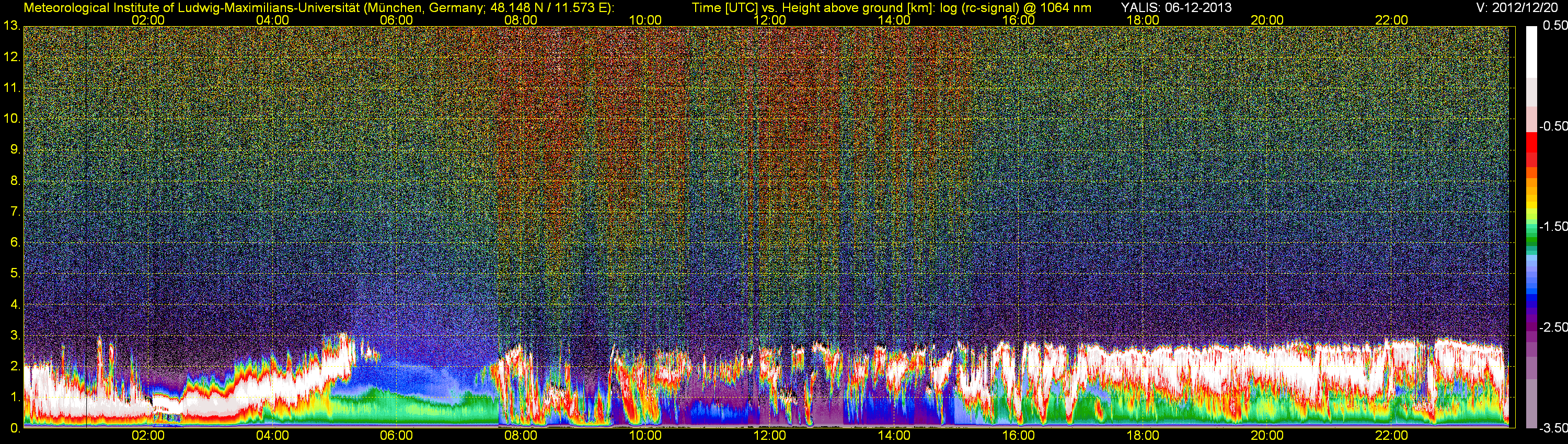Click the 04:00 label on top time axis
The height and width of the screenshot is (444, 1568).
click(272, 20)
